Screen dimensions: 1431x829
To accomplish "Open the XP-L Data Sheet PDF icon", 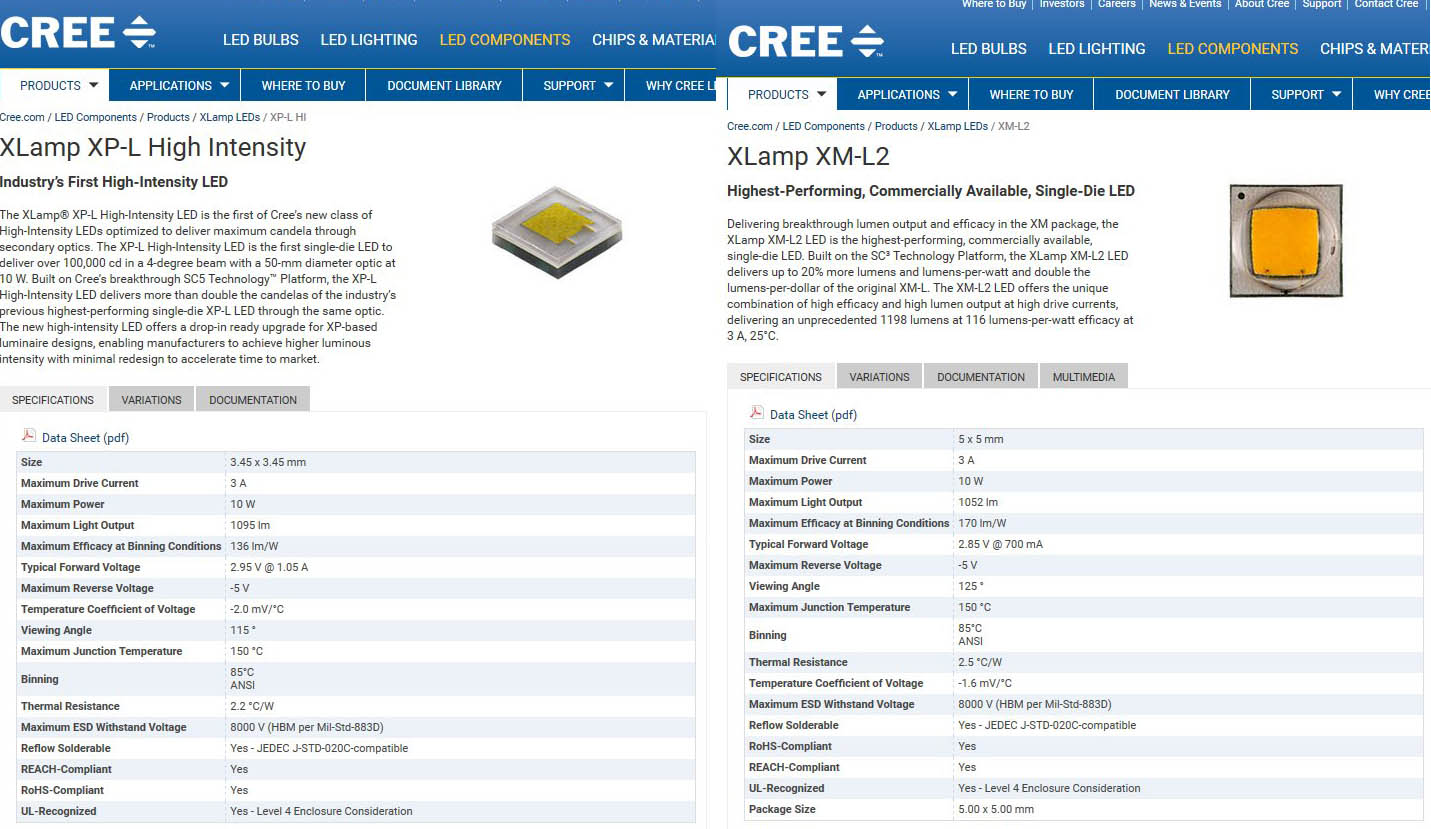I will (29, 436).
